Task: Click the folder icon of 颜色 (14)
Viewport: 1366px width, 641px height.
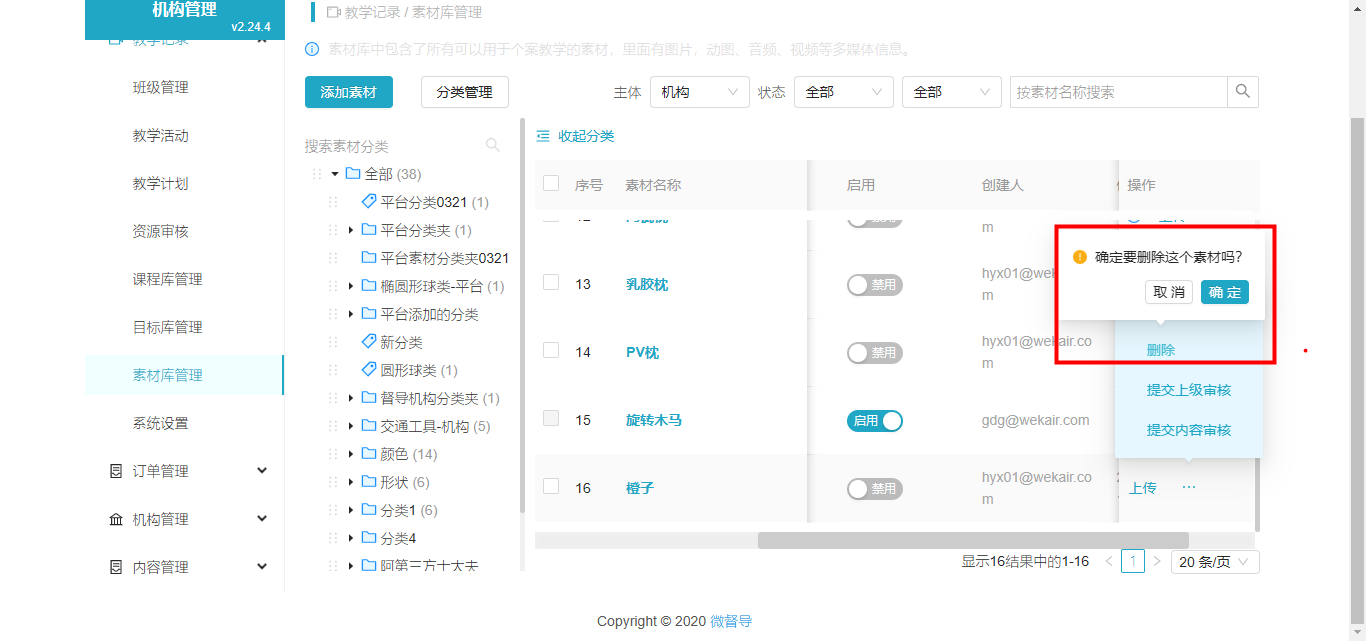Action: tap(368, 454)
